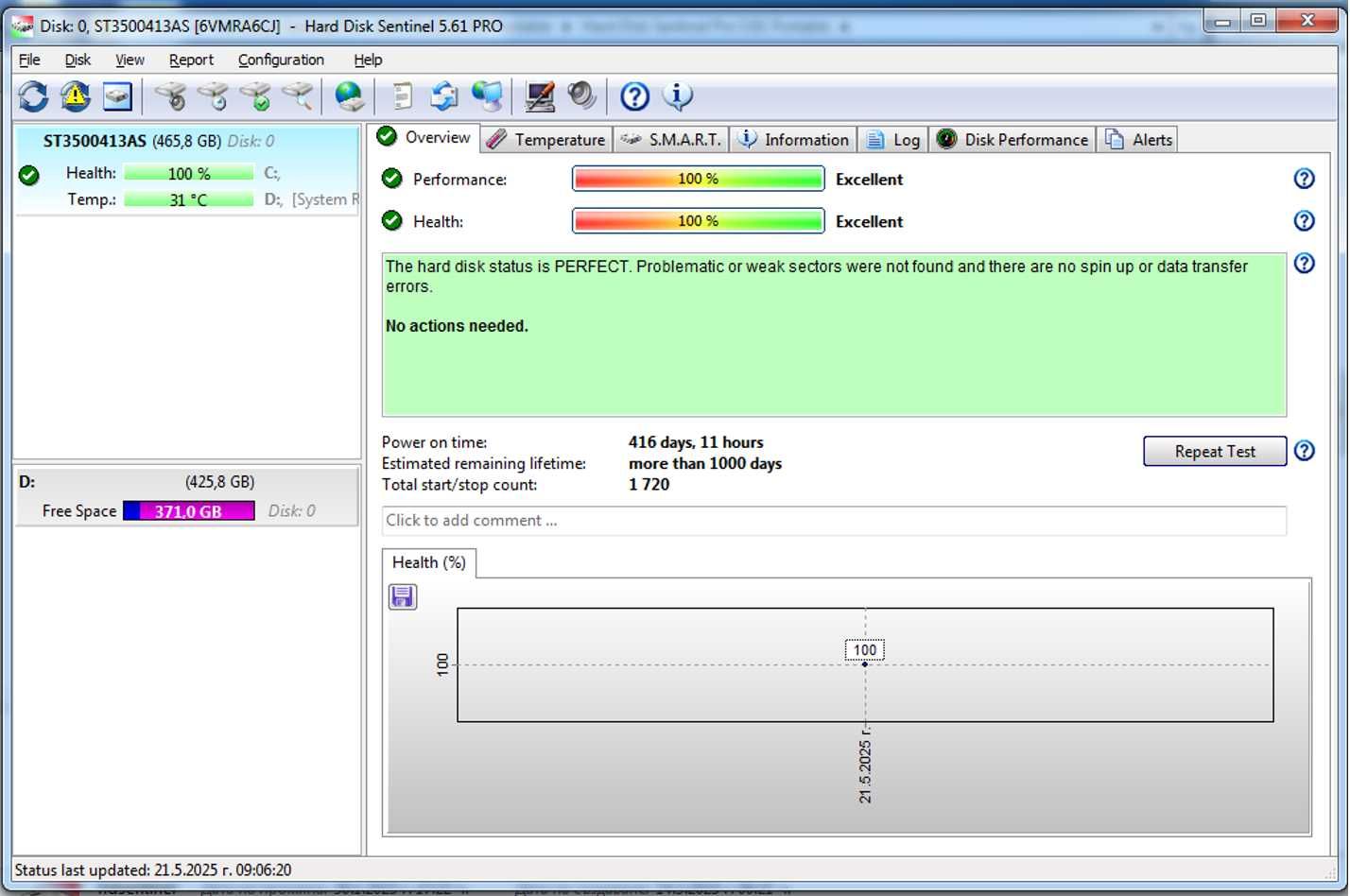Screen dimensions: 1350x896
Task: Click the Excellent rating next to Performance
Action: (x=869, y=180)
